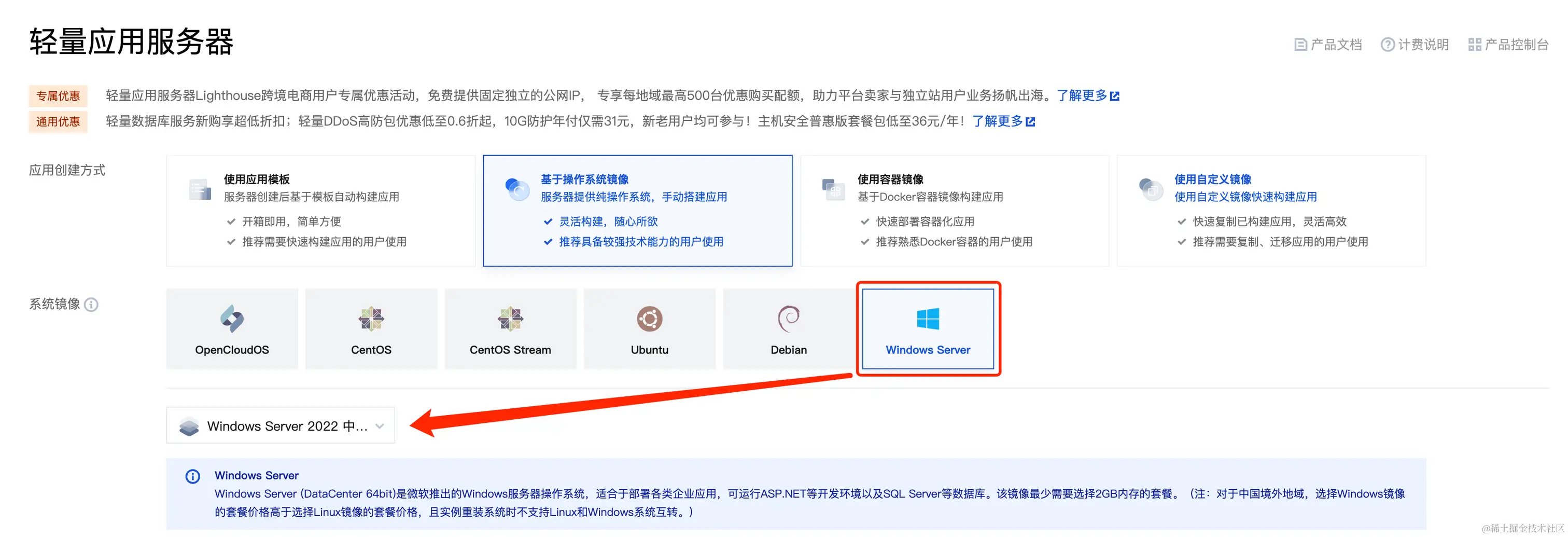Image resolution: width=1568 pixels, height=537 pixels.
Task: Select the Debian image tile
Action: pyautogui.click(x=789, y=329)
